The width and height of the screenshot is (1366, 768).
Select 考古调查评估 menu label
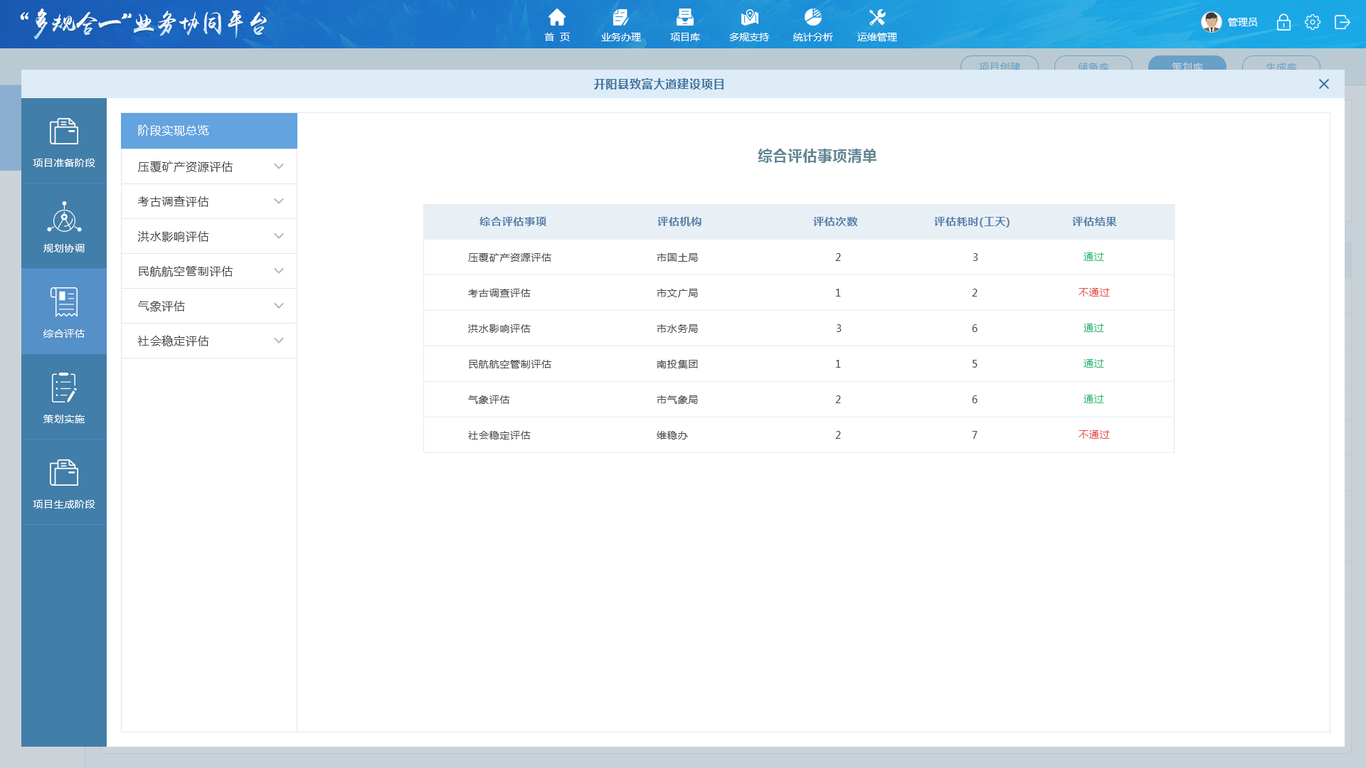173,202
